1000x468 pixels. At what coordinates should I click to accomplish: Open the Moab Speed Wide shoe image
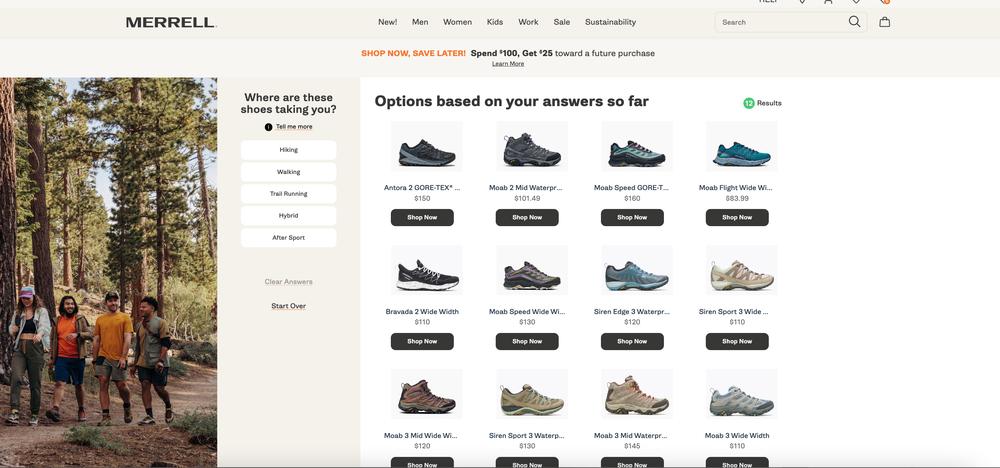[532, 270]
